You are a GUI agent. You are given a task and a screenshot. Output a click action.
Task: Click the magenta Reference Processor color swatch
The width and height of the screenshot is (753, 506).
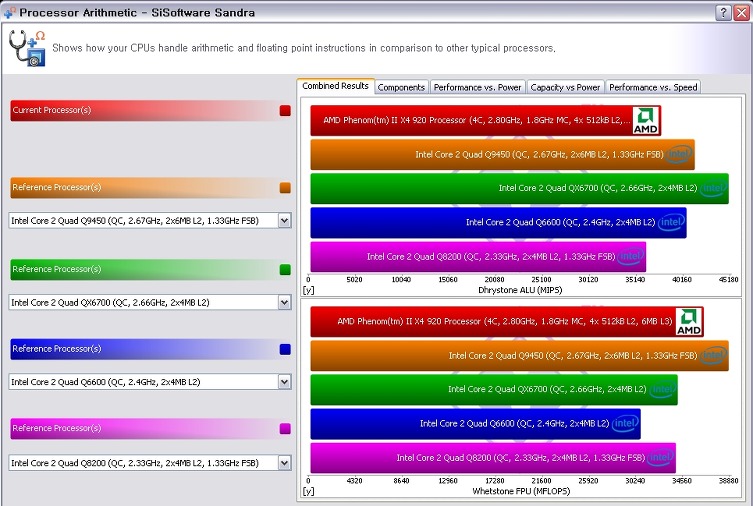point(285,428)
